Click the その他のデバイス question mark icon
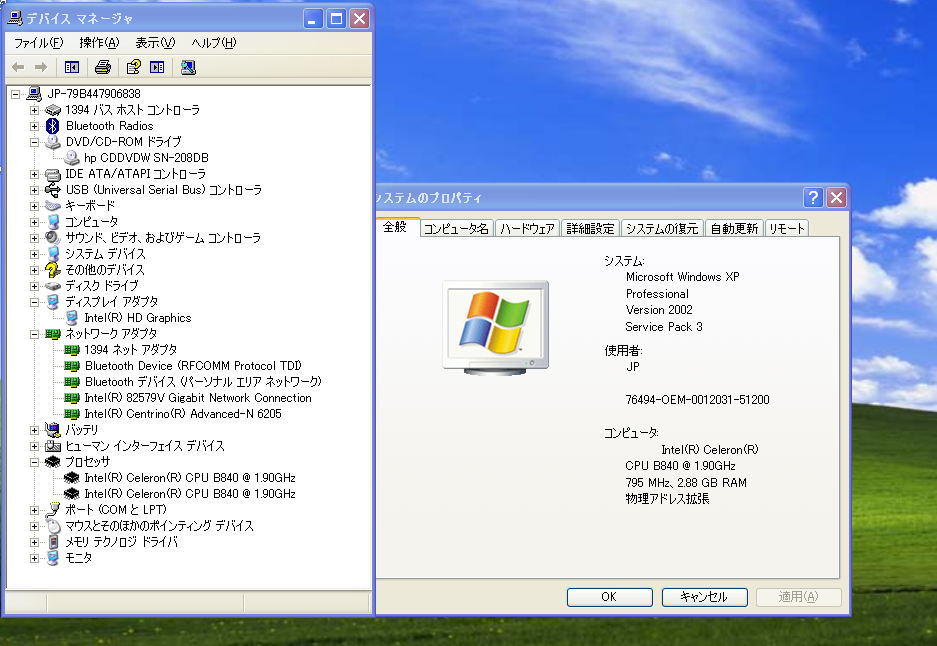 53,270
